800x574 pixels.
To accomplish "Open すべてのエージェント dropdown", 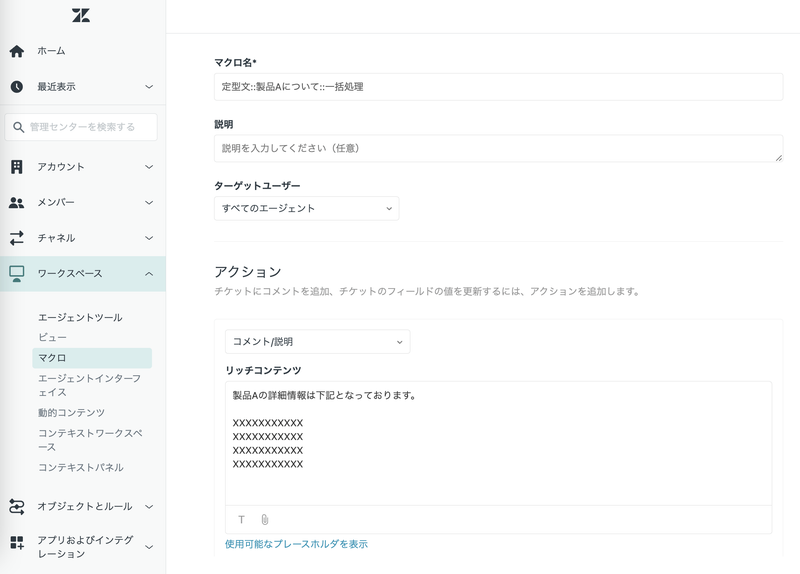I will click(307, 208).
